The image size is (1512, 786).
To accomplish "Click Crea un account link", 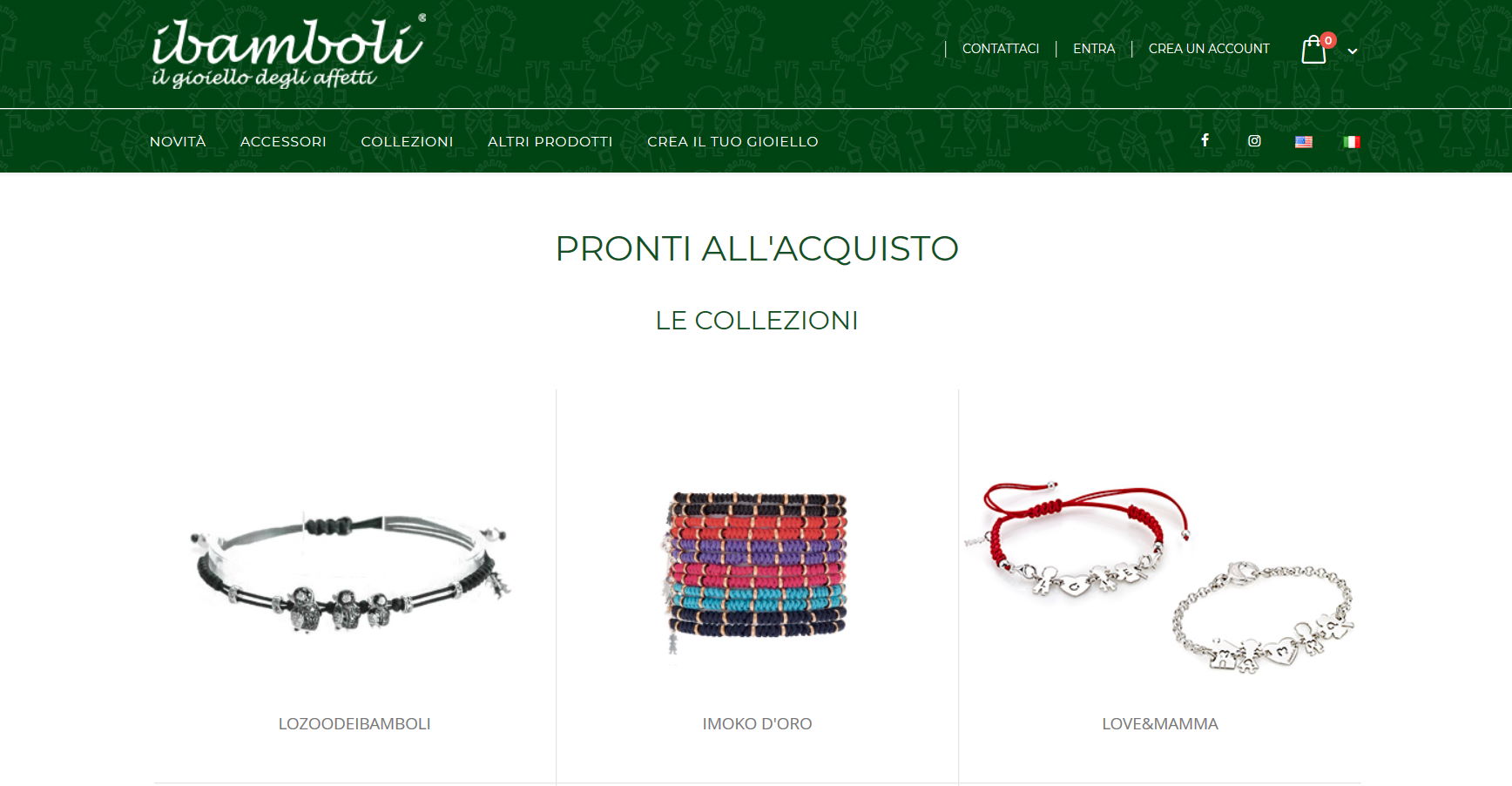I will coord(1209,49).
